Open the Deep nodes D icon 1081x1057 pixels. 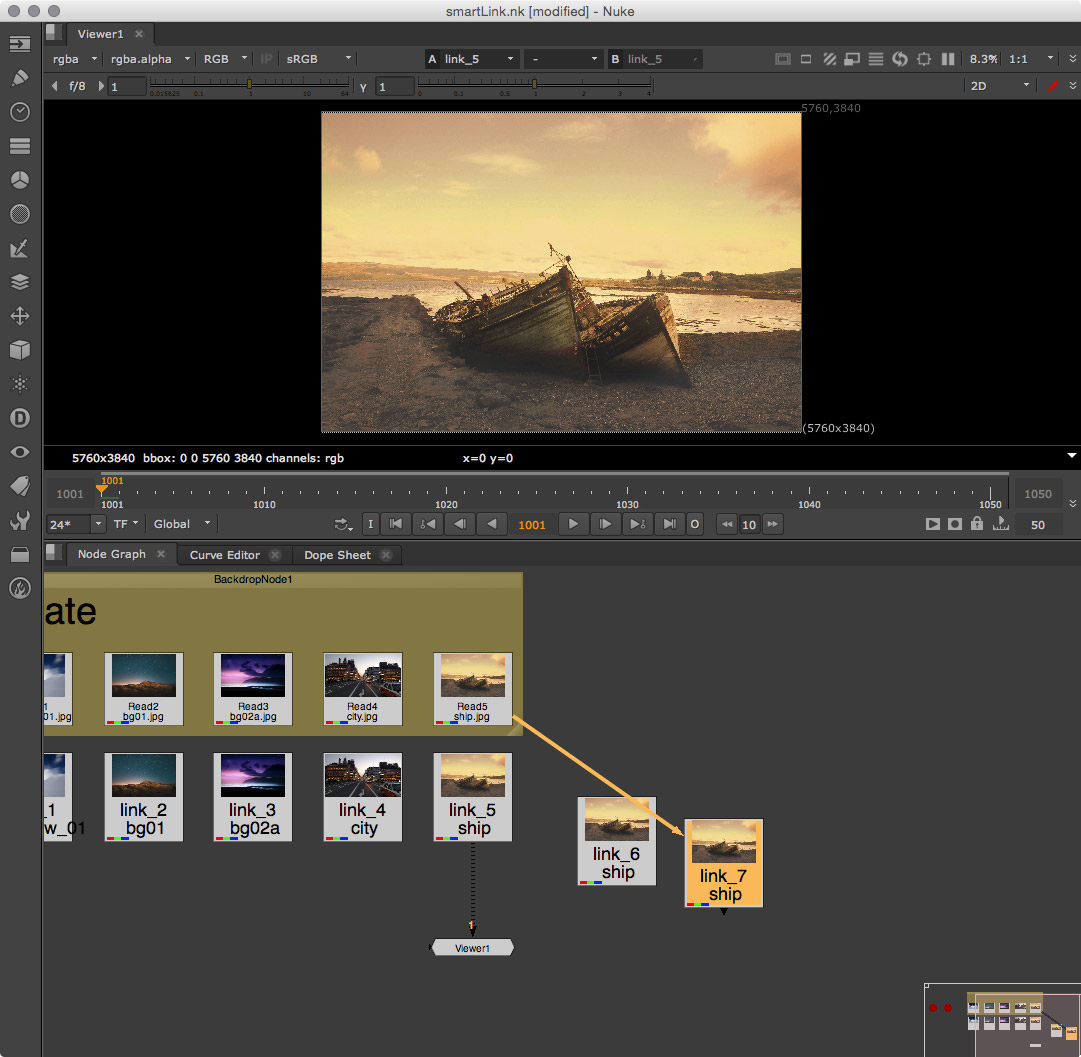(x=19, y=418)
